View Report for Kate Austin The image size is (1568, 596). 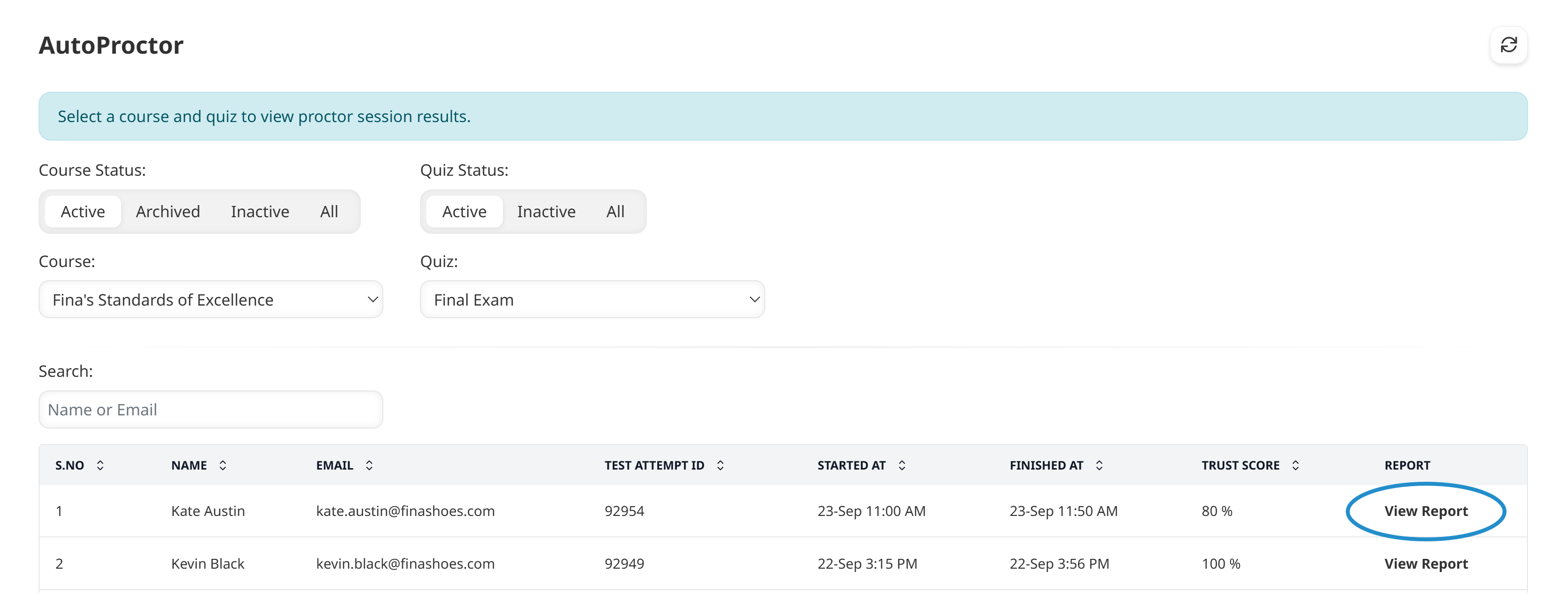click(x=1425, y=511)
